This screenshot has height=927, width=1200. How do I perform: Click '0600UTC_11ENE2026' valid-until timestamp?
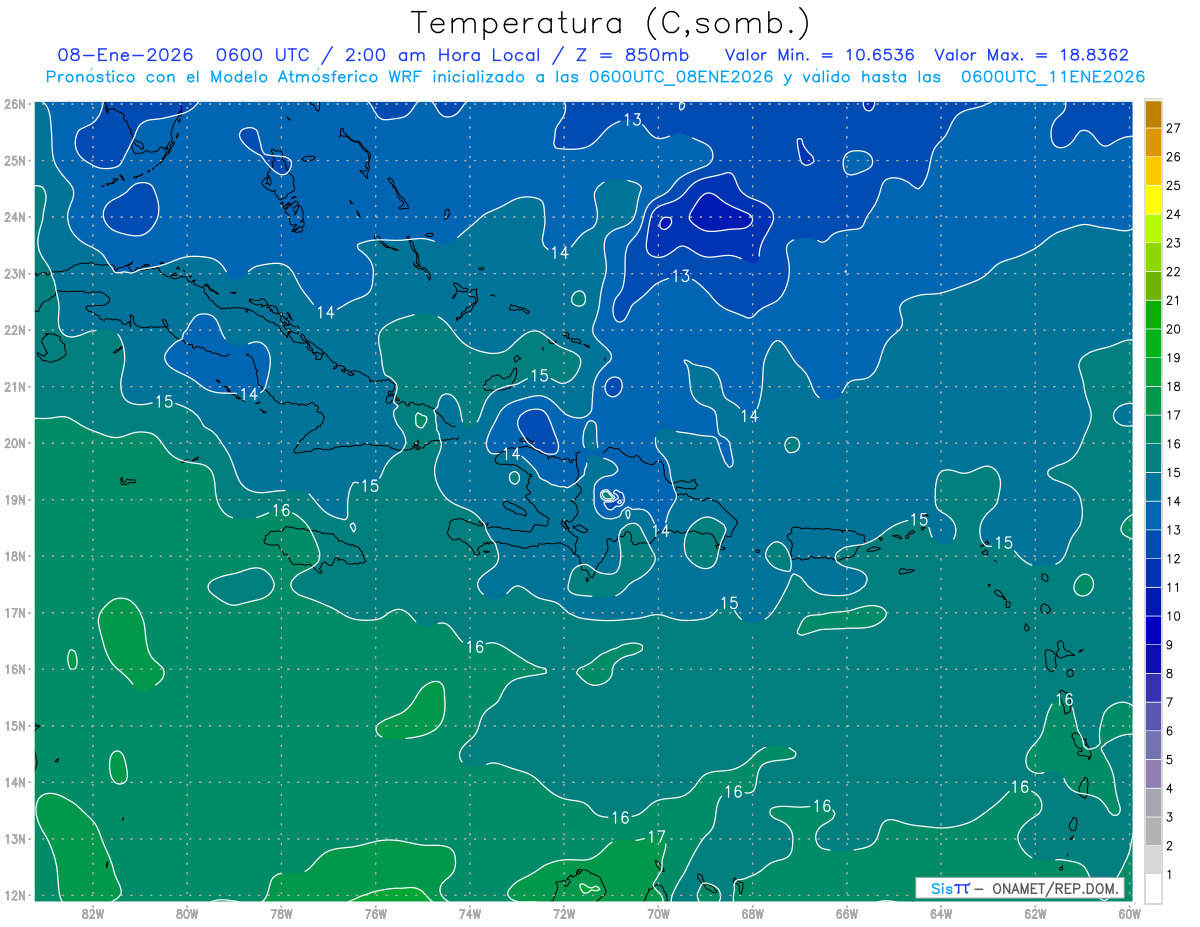1053,77
